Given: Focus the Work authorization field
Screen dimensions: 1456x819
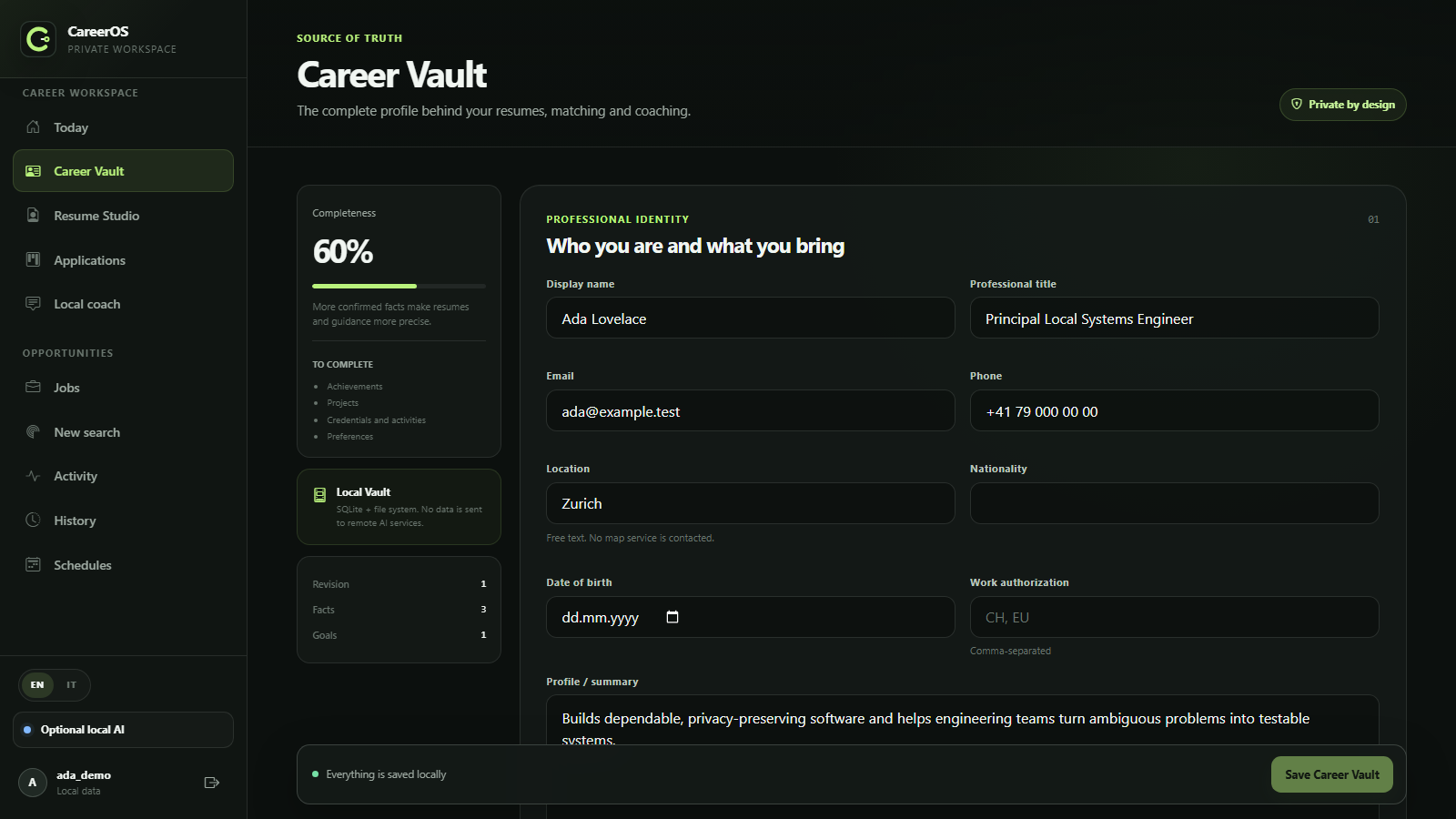Looking at the screenshot, I should (1175, 617).
